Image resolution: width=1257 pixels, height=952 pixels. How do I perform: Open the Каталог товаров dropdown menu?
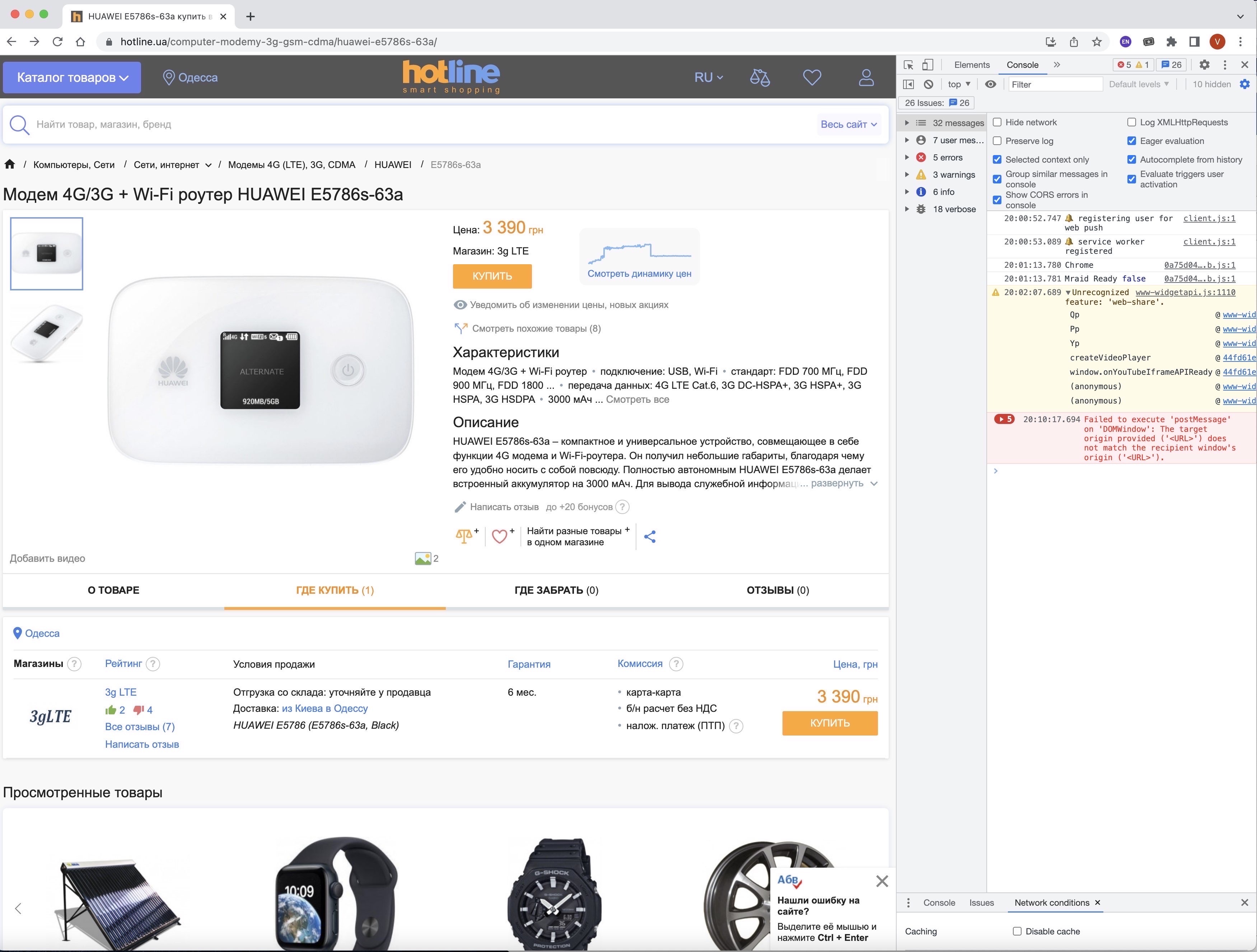point(72,77)
